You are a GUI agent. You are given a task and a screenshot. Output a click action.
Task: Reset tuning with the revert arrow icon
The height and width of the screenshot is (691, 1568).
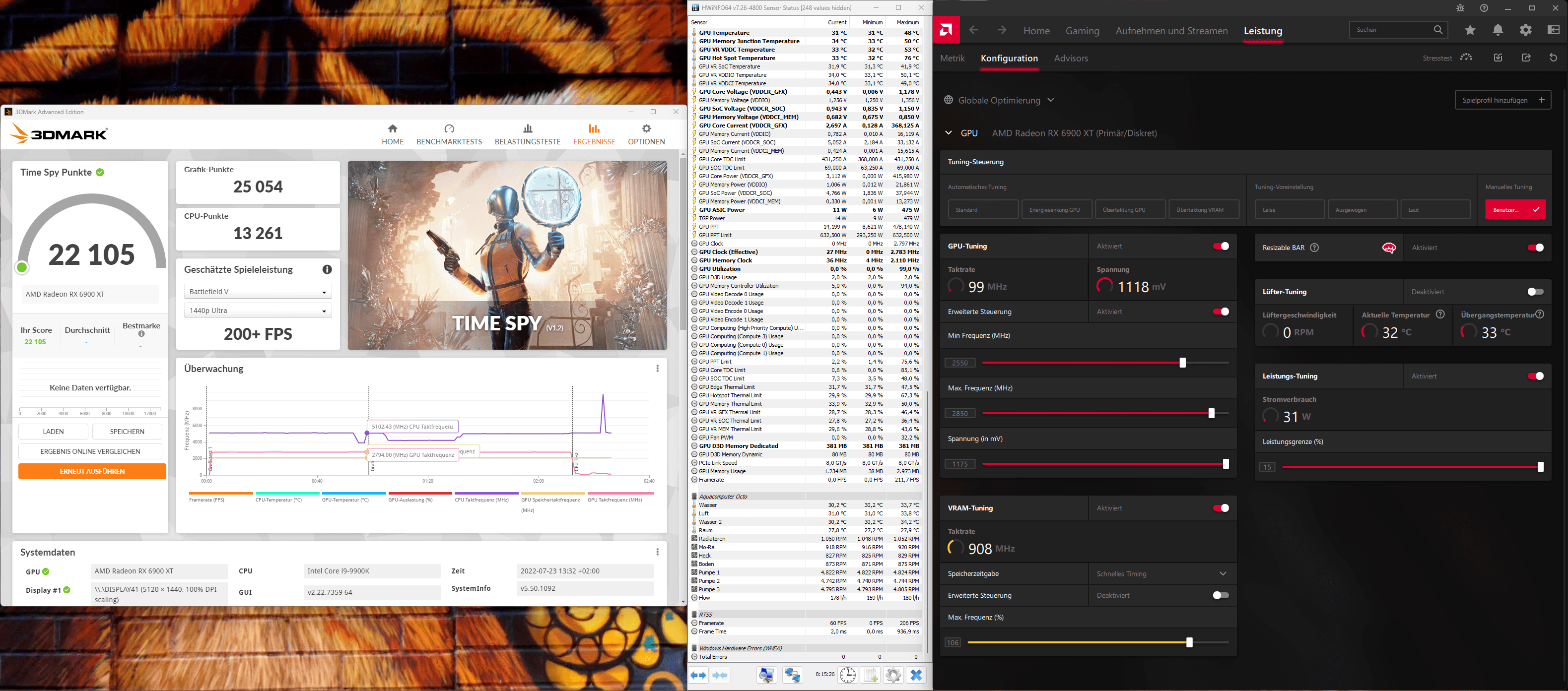pos(1554,58)
